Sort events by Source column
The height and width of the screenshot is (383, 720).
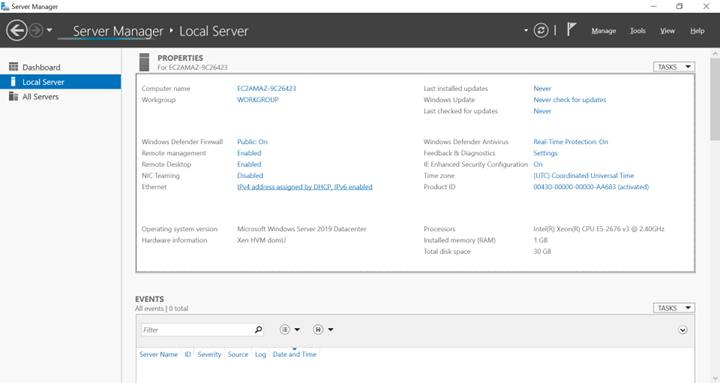coord(238,354)
